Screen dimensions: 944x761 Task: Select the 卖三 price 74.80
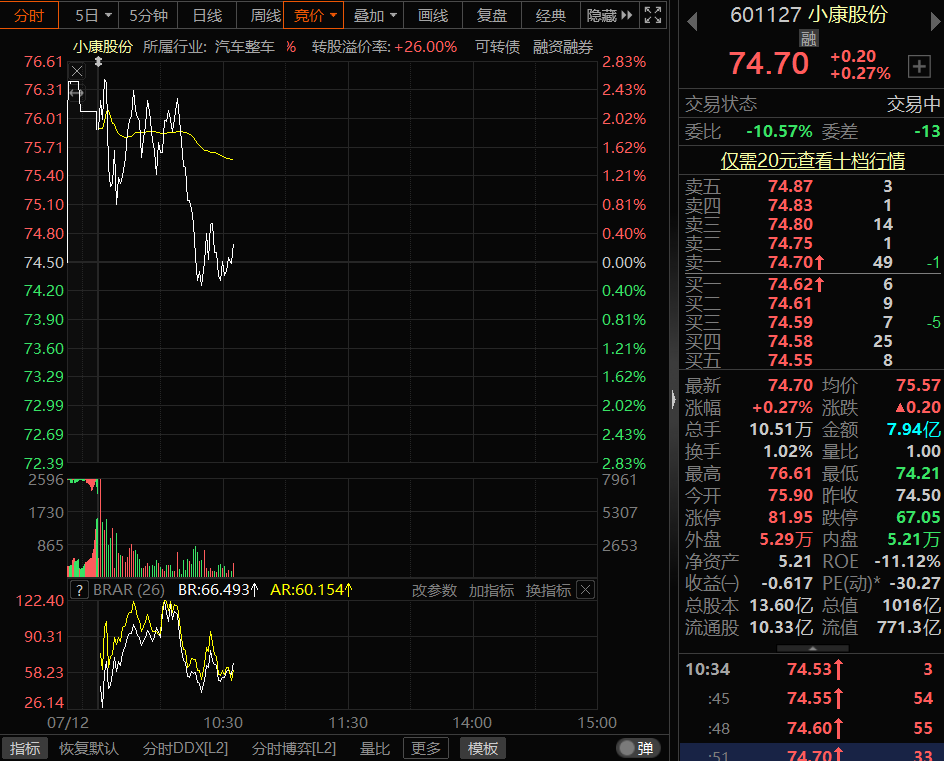[790, 224]
